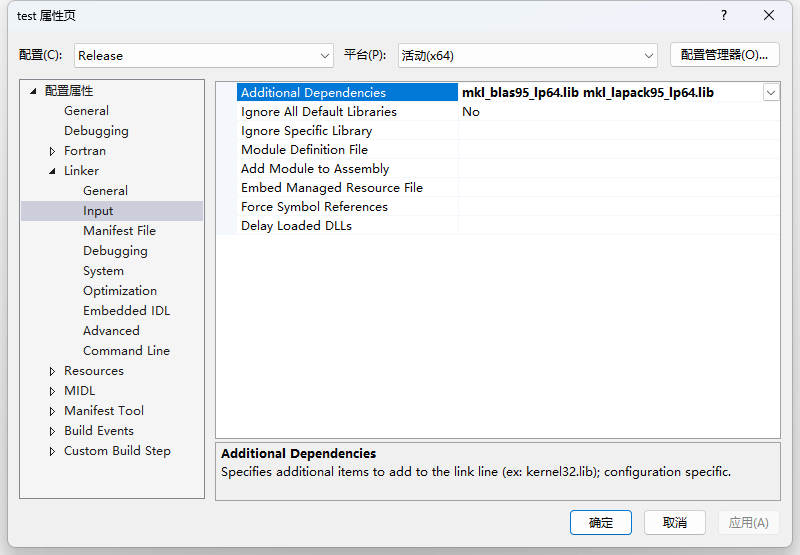Click the Delay Loaded DLLs value field

tap(618, 225)
